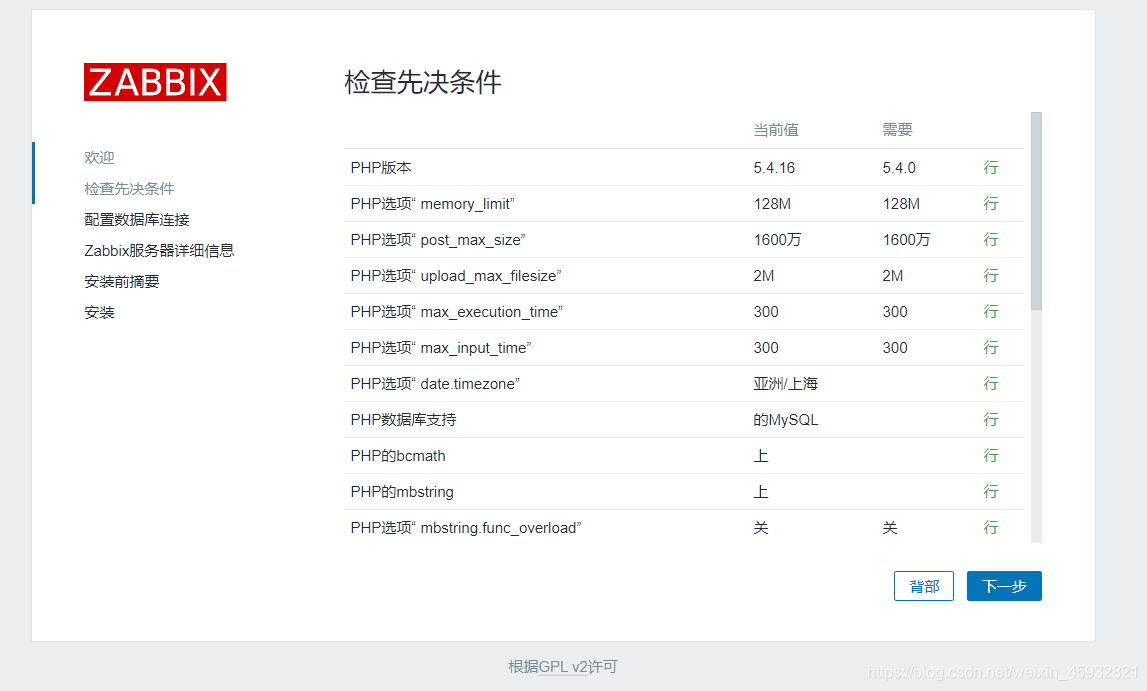The width and height of the screenshot is (1147, 691).
Task: Click current value 5.4.16
Action: point(774,167)
